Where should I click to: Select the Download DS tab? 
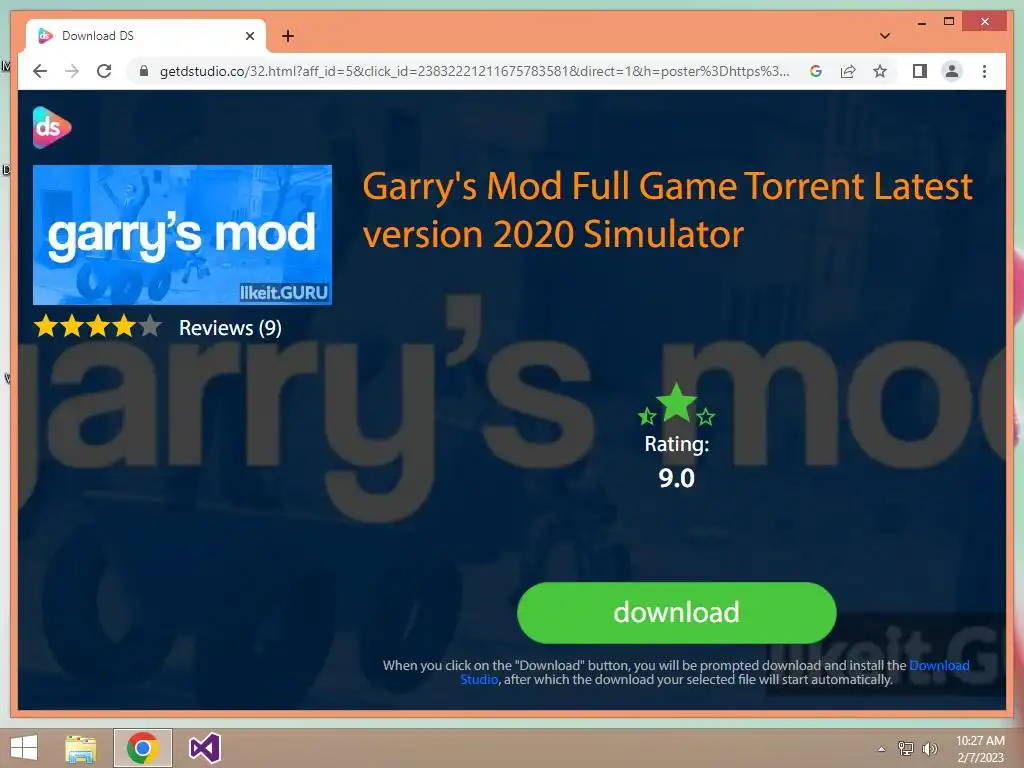pyautogui.click(x=145, y=36)
